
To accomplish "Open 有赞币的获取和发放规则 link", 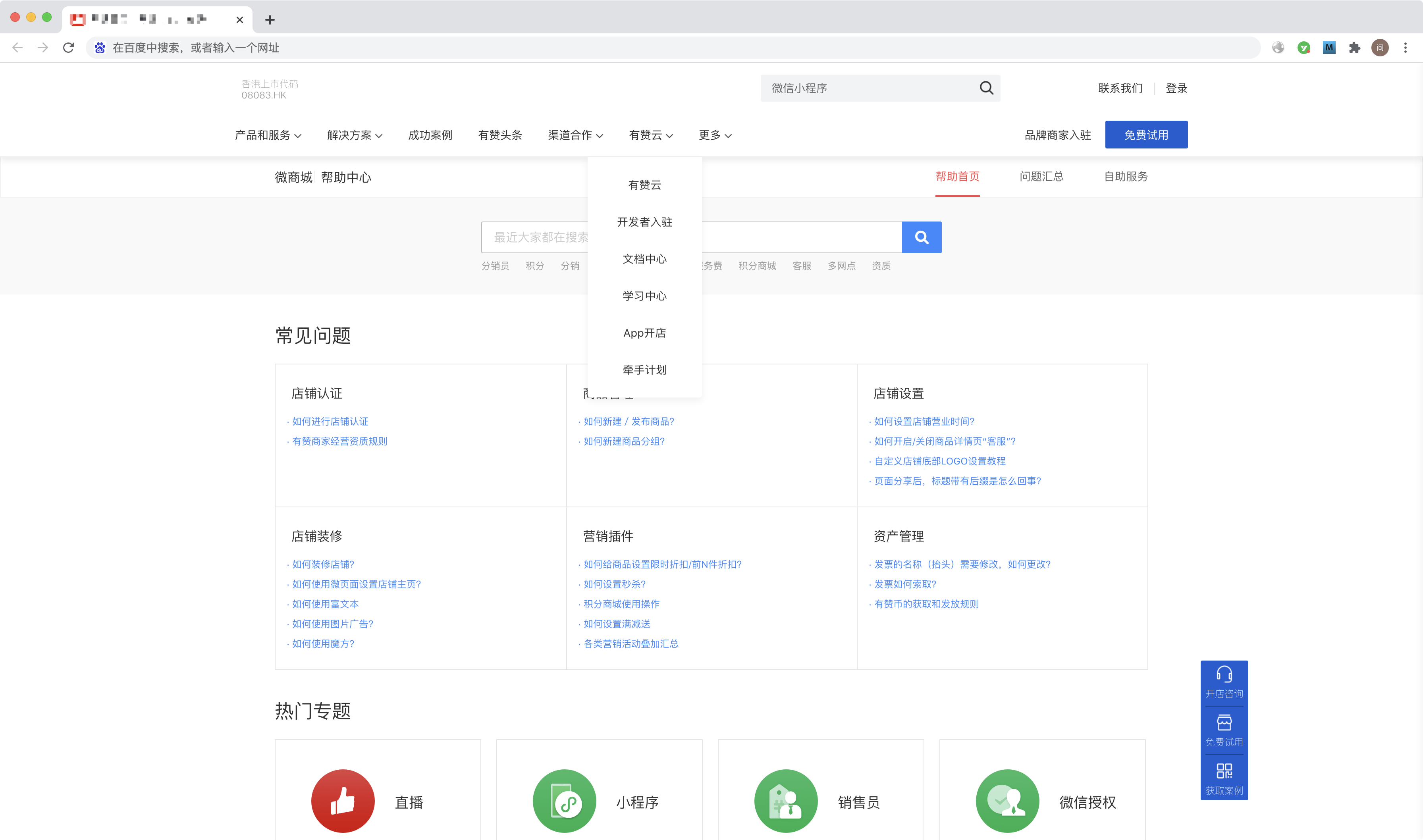I will [927, 604].
